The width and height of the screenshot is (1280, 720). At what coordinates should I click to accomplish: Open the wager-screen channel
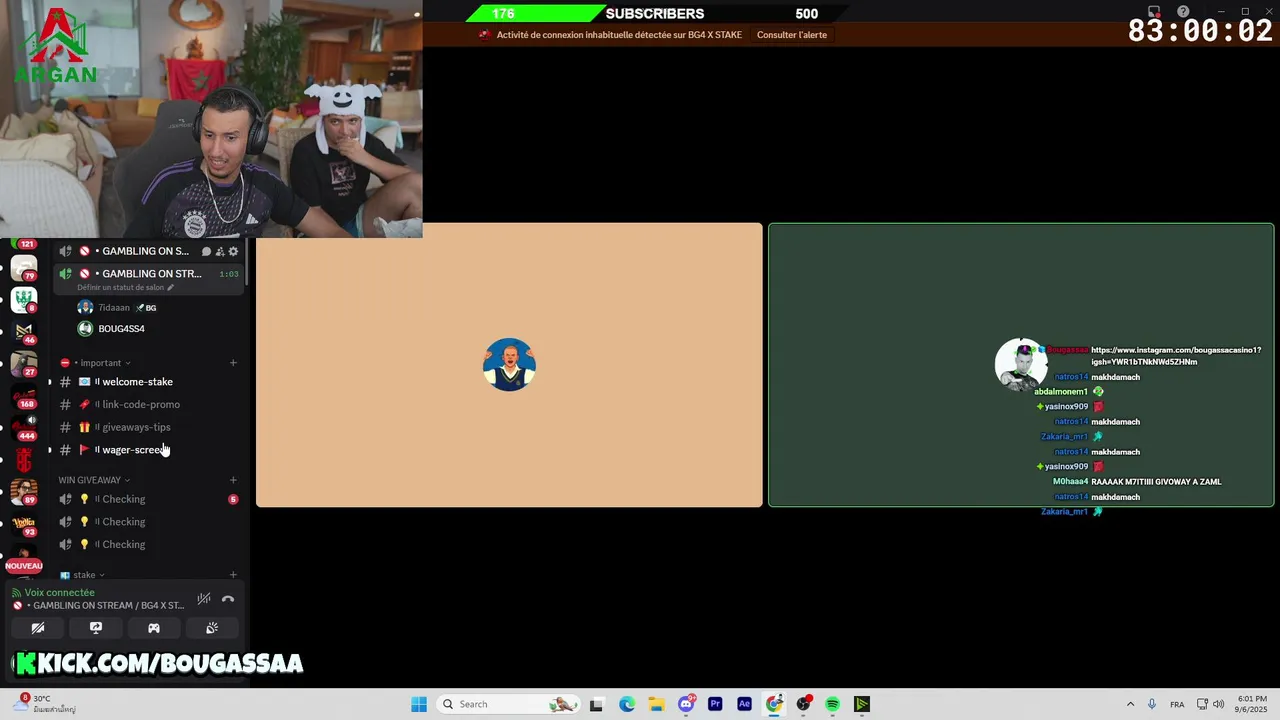pyautogui.click(x=148, y=450)
